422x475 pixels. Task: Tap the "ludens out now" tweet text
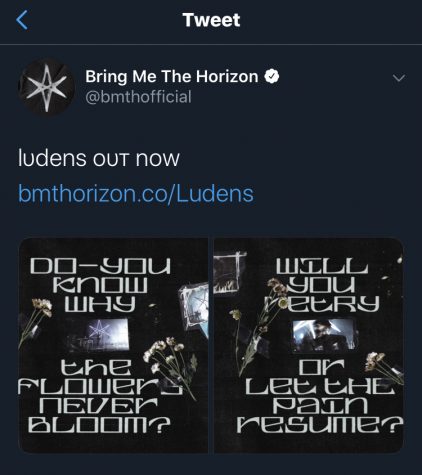coord(99,158)
